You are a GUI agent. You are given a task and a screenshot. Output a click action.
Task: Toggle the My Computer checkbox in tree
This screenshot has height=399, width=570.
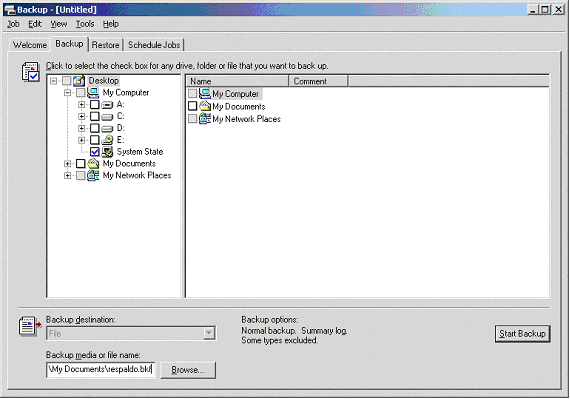pos(80,93)
